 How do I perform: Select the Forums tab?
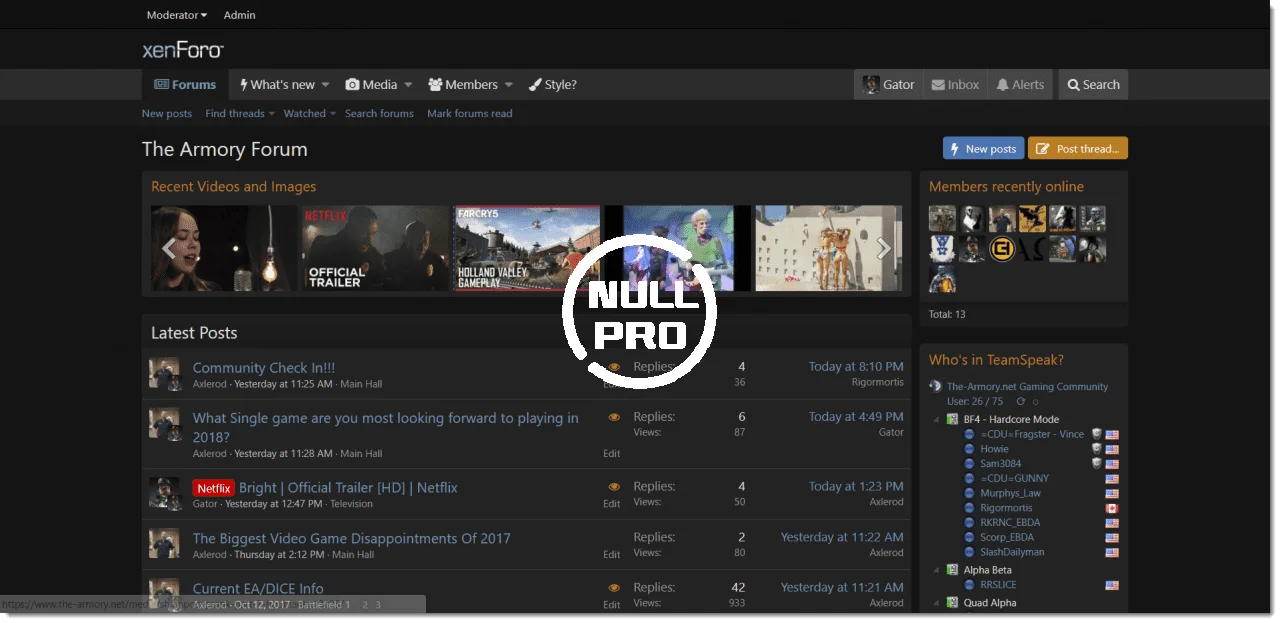(x=185, y=85)
